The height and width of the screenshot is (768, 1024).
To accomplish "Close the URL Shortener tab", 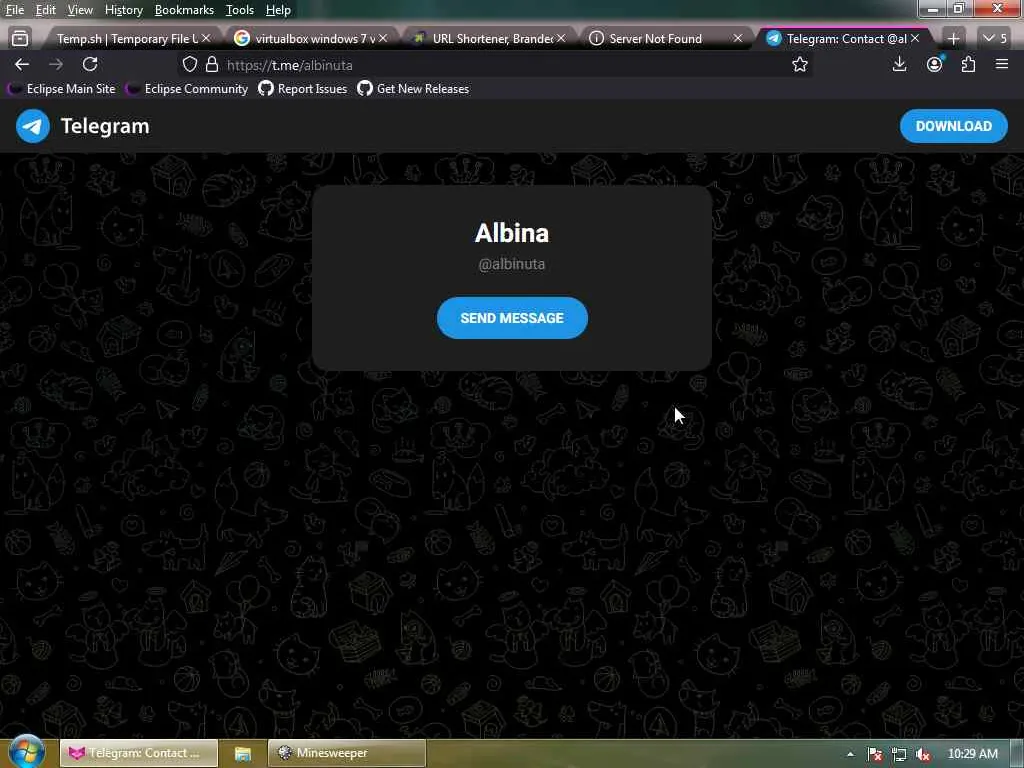I will (x=560, y=39).
